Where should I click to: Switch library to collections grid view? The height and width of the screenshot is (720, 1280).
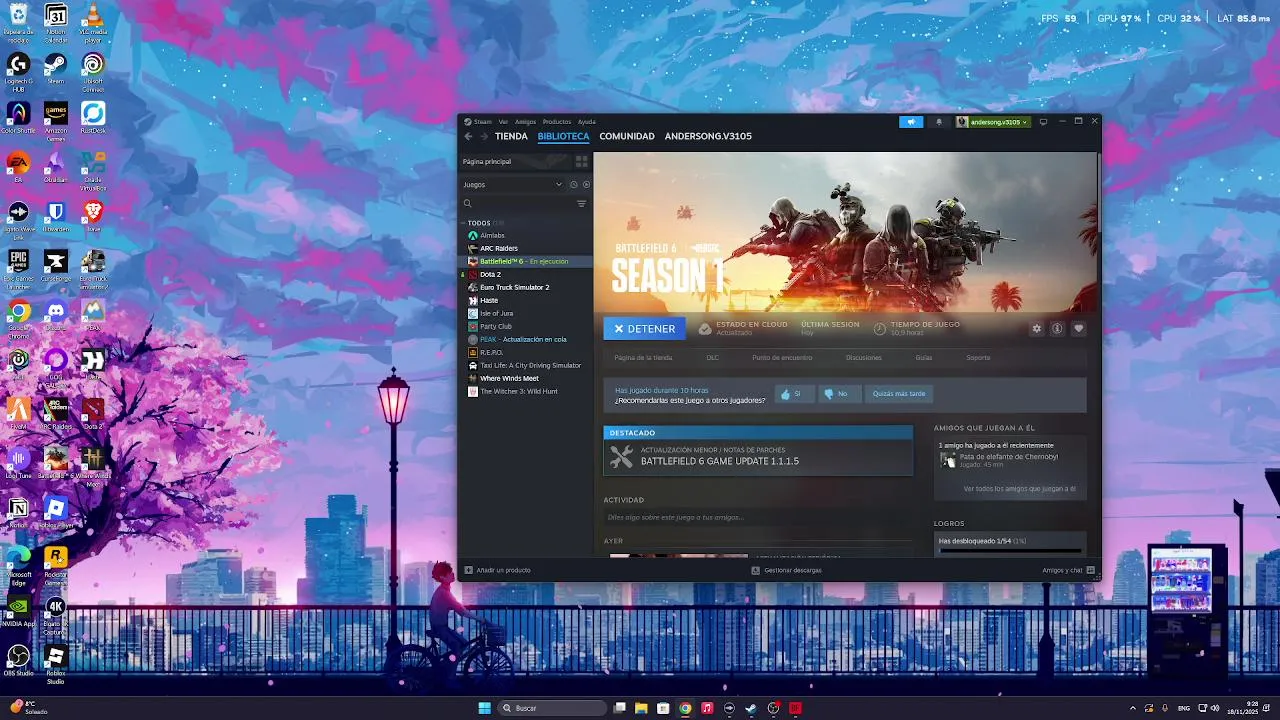[581, 161]
